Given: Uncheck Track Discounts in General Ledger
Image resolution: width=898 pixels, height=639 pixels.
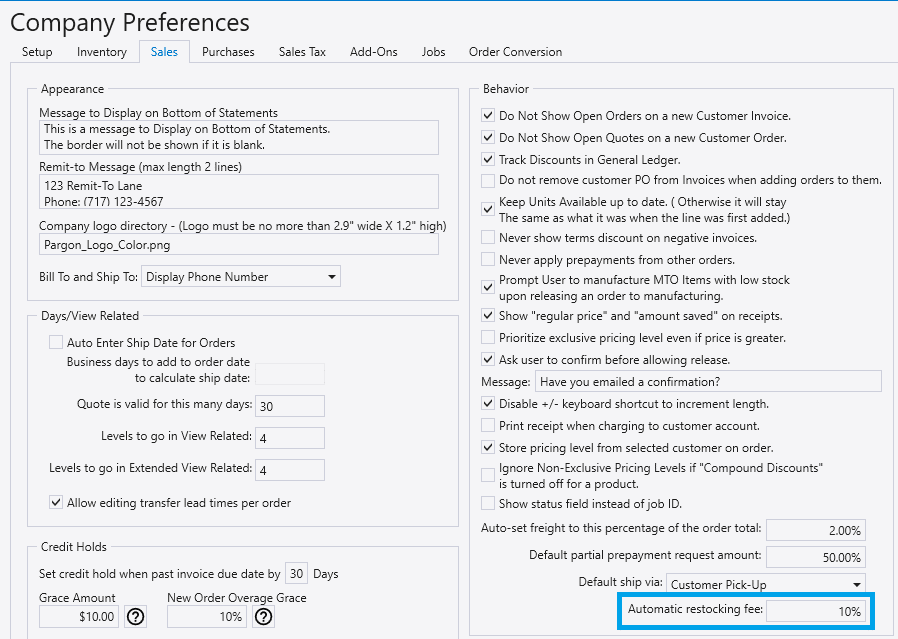Looking at the screenshot, I should point(488,160).
